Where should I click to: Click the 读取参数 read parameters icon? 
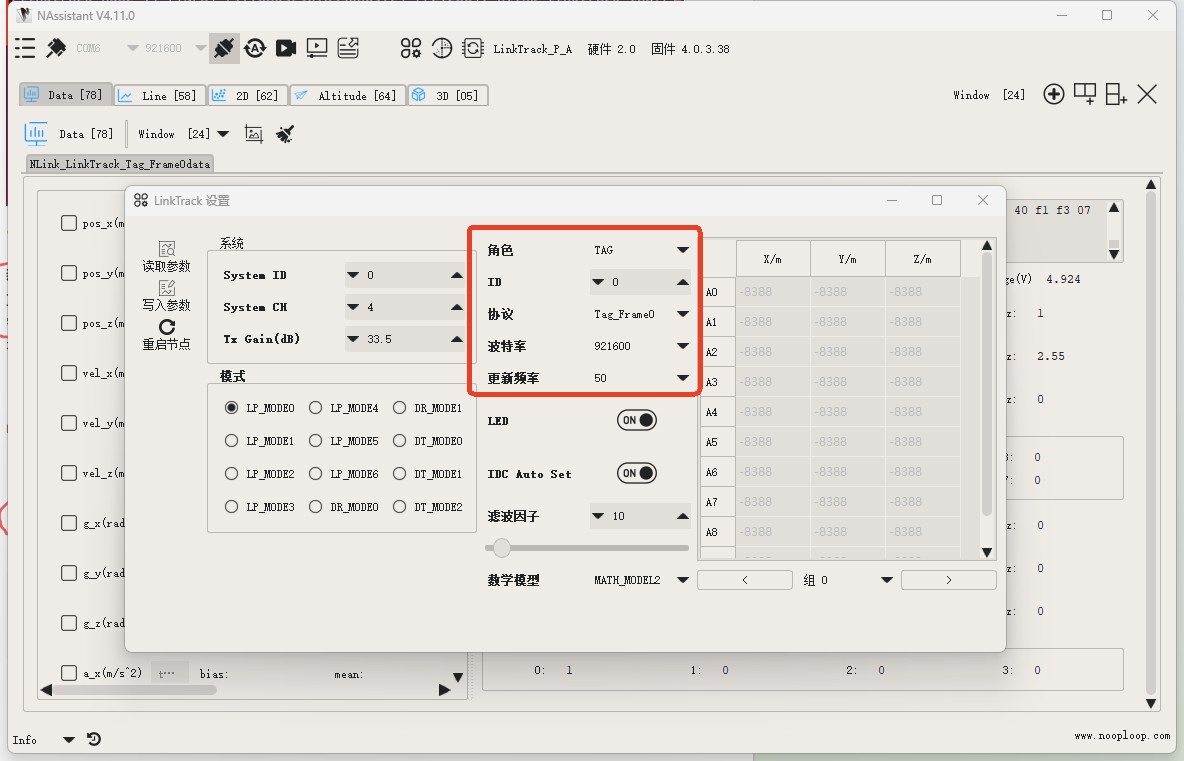[x=166, y=249]
